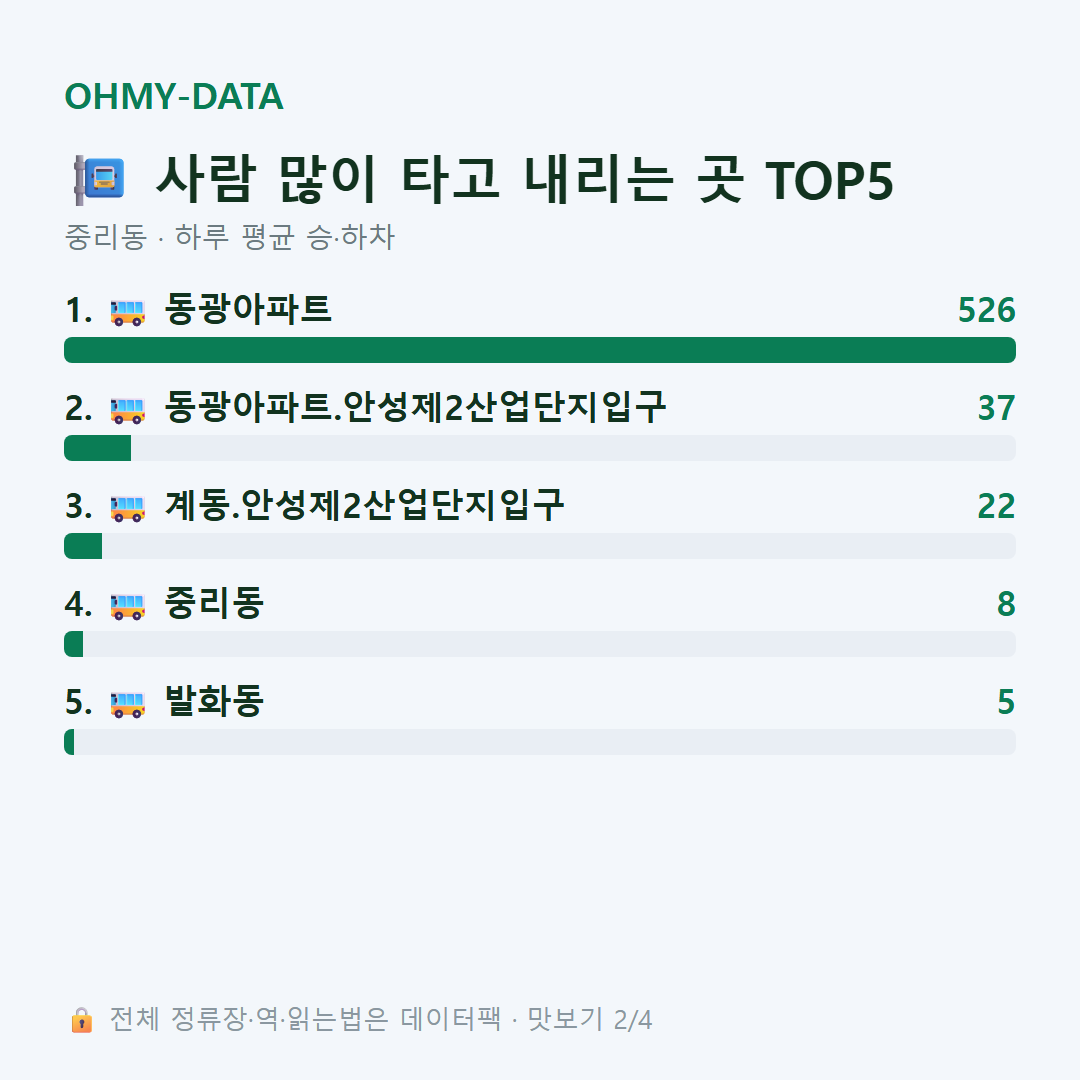Viewport: 1080px width, 1080px height.
Task: Click the bus icon beside 계동.안성제2산업단지입구
Action: coord(127,508)
